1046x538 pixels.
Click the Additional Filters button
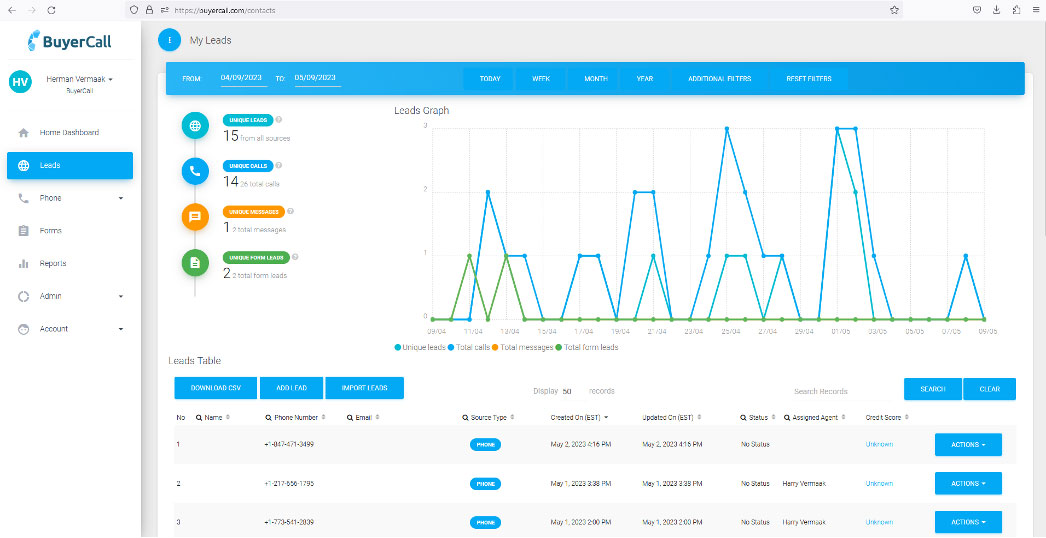(719, 78)
